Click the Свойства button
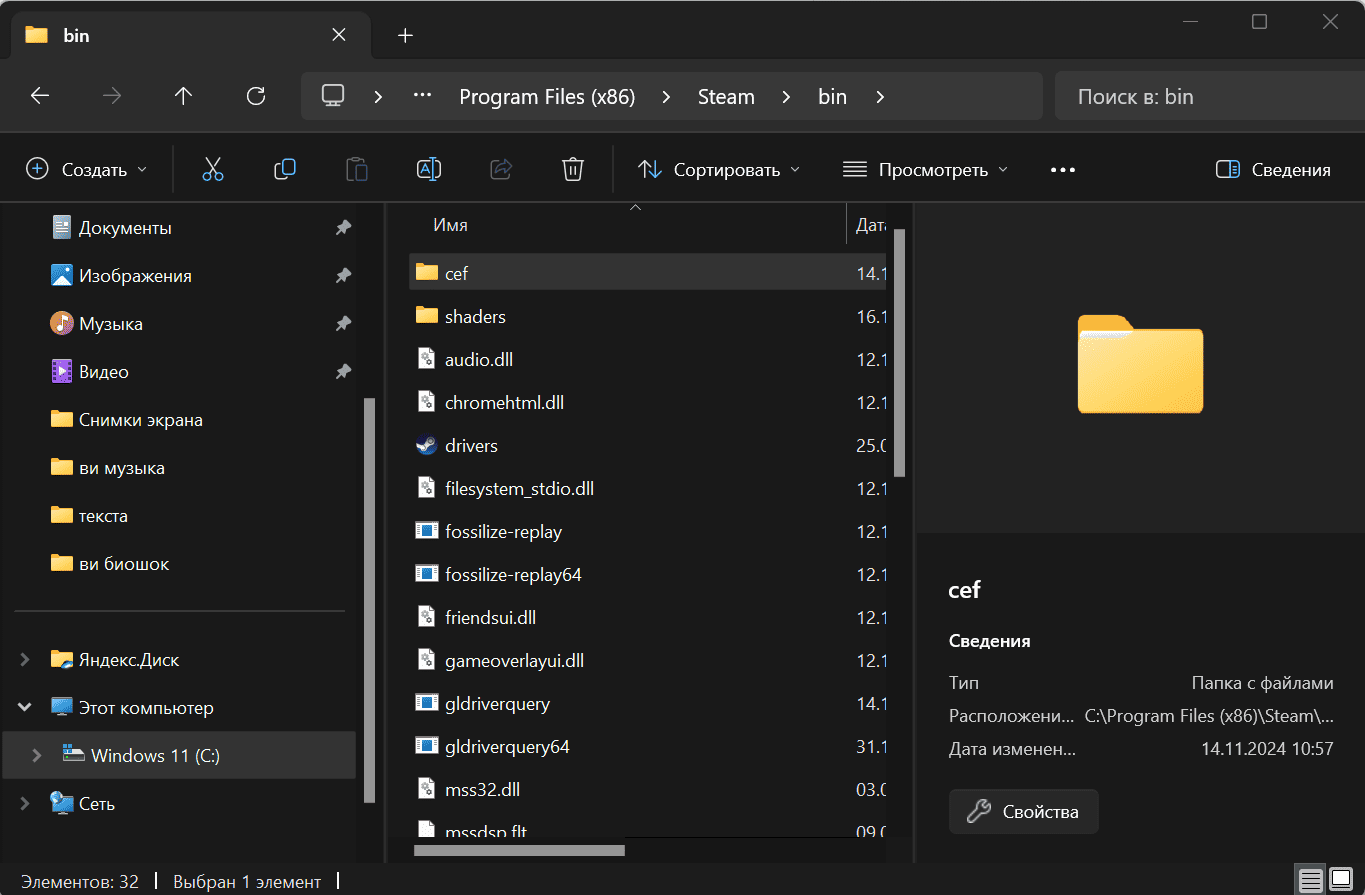 point(1023,812)
